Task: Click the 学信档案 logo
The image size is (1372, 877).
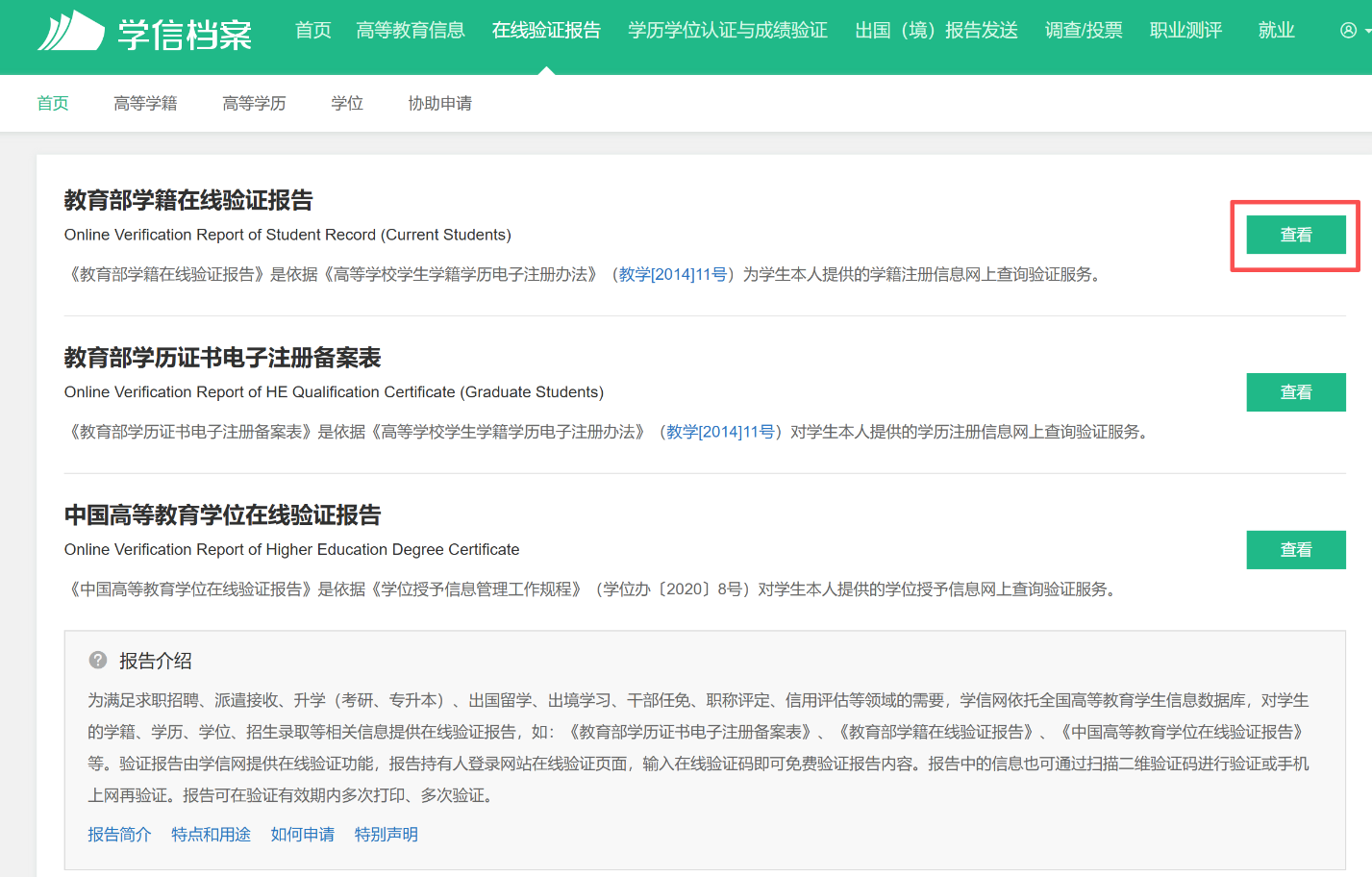Action: pyautogui.click(x=144, y=32)
